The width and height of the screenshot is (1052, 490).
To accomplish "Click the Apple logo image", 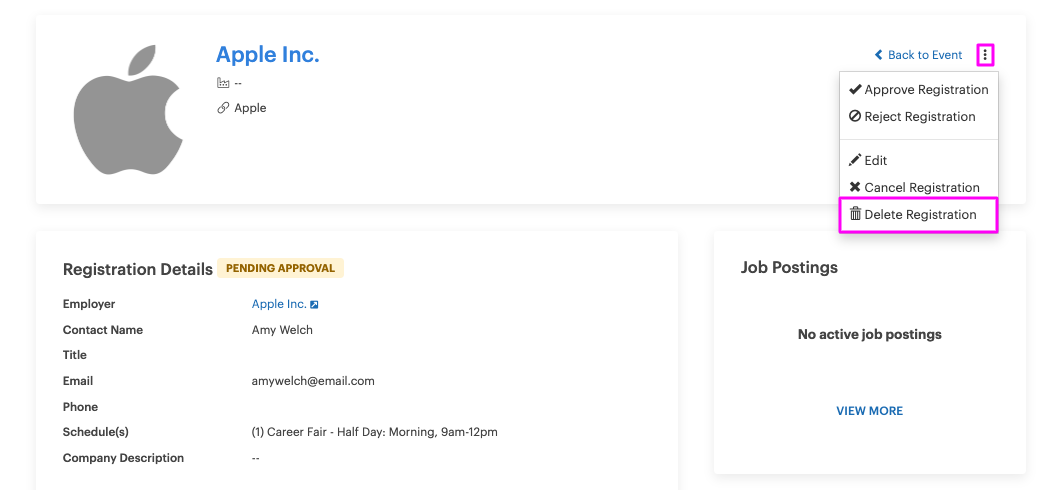I will pyautogui.click(x=127, y=109).
